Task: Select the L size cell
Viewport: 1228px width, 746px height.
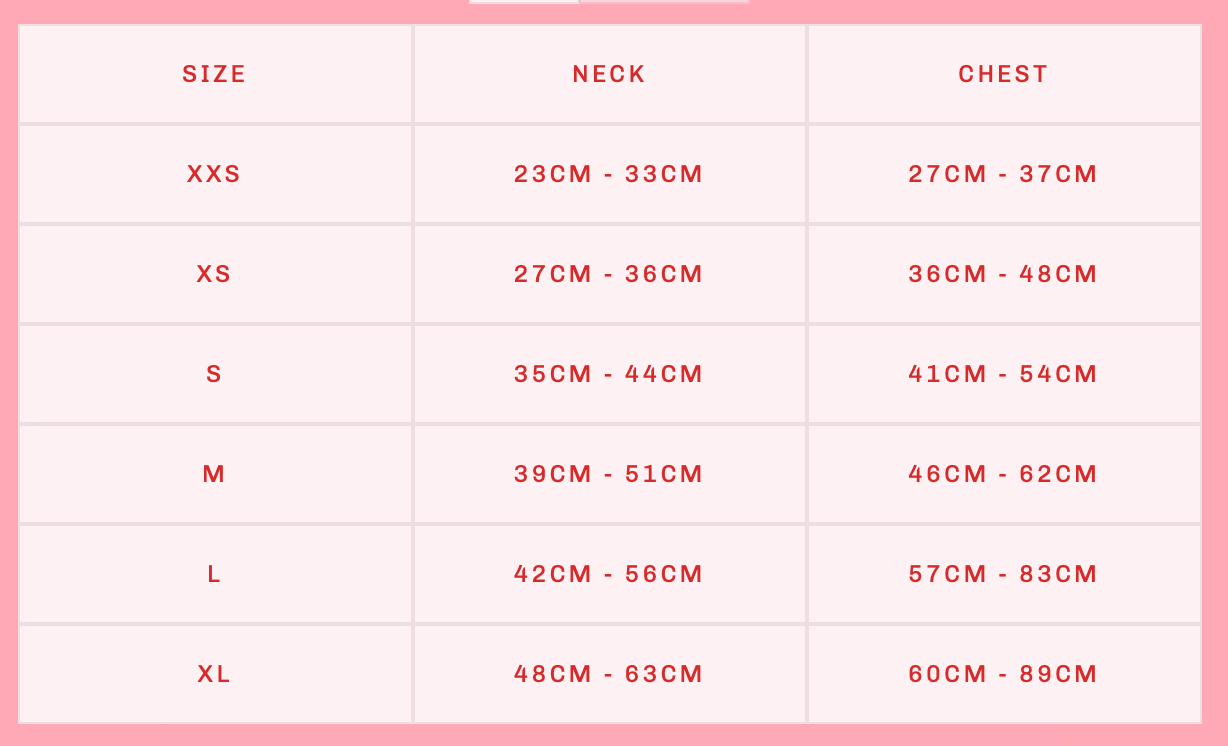Action: 214,574
